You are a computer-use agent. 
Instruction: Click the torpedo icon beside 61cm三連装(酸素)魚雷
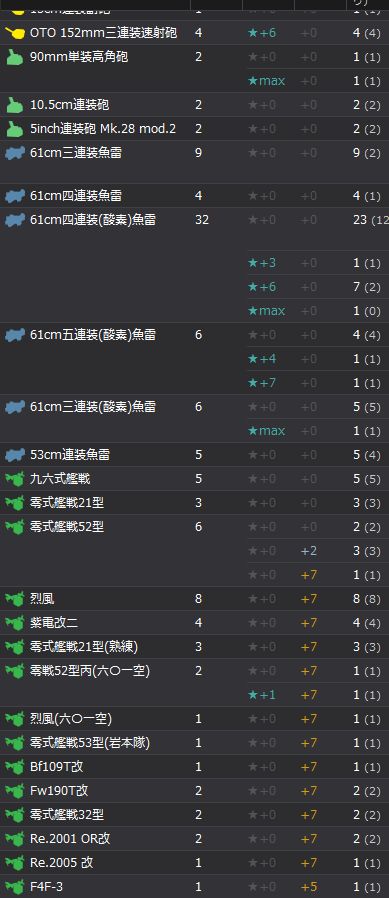point(15,407)
